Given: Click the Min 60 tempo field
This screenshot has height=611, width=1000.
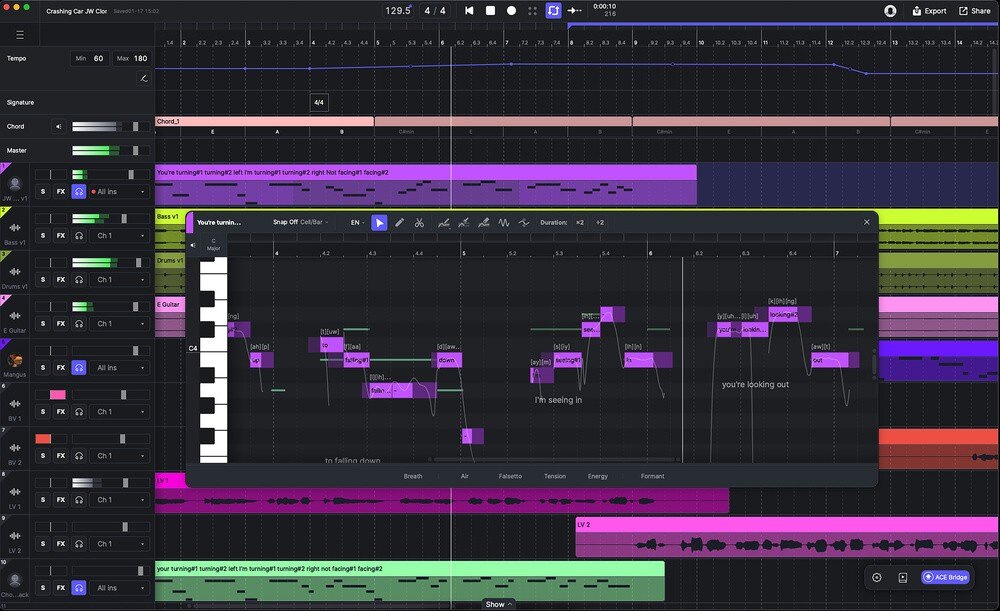Looking at the screenshot, I should point(89,58).
